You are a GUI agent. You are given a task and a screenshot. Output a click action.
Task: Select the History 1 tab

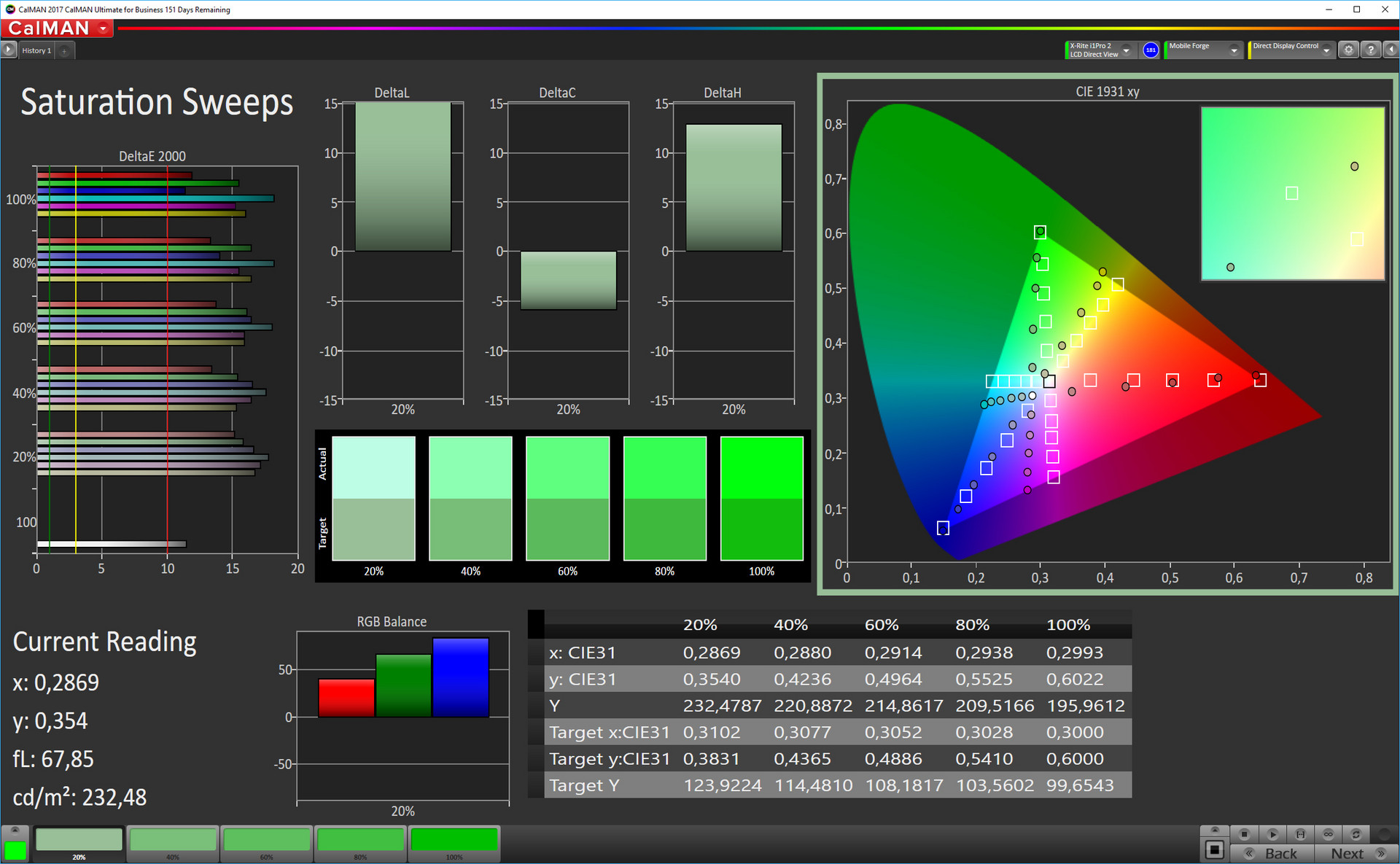point(36,50)
